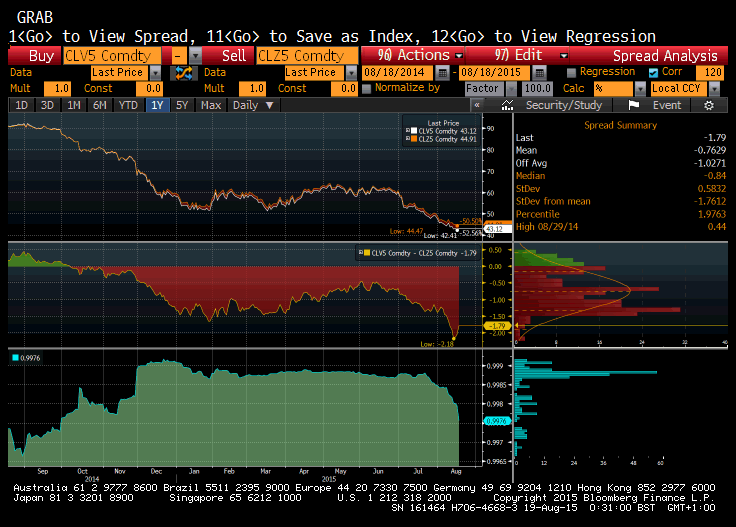This screenshot has height=527, width=736.
Task: Click the Sell button
Action: (229, 56)
